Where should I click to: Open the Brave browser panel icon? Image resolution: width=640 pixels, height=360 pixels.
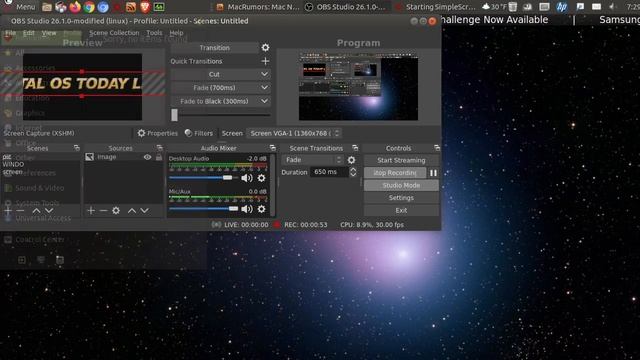coord(145,7)
